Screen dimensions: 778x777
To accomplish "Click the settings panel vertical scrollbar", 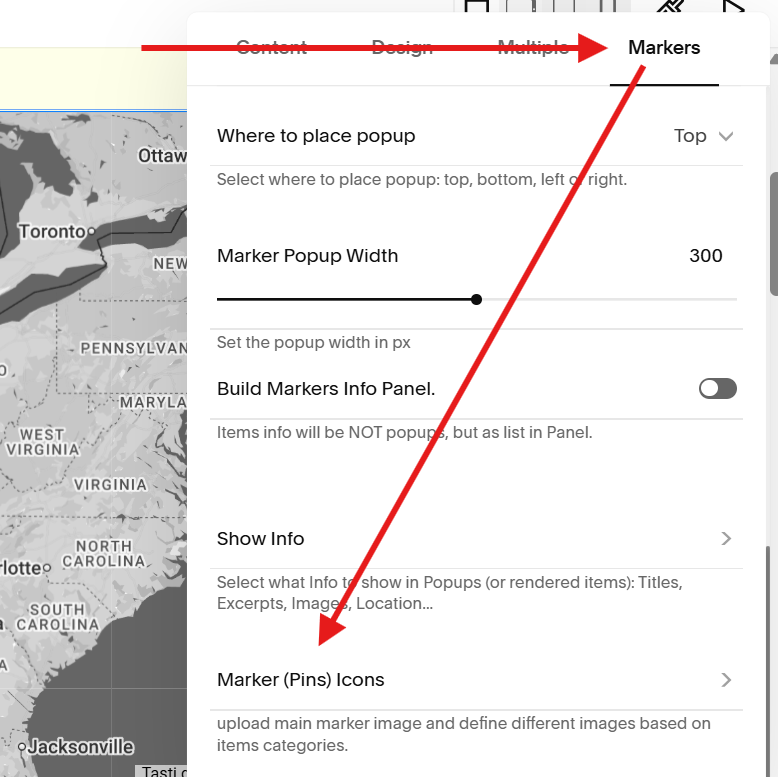I will point(774,234).
